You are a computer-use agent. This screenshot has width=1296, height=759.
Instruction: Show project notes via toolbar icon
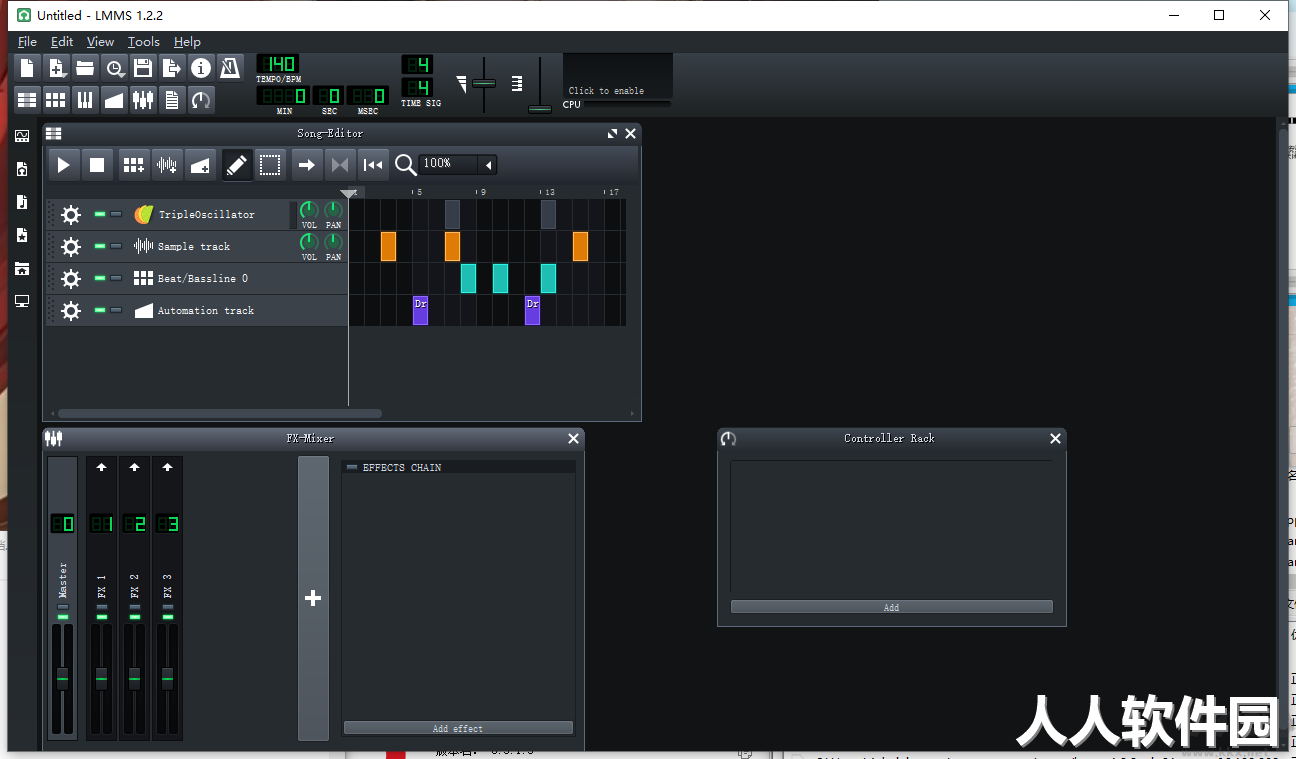tap(172, 99)
